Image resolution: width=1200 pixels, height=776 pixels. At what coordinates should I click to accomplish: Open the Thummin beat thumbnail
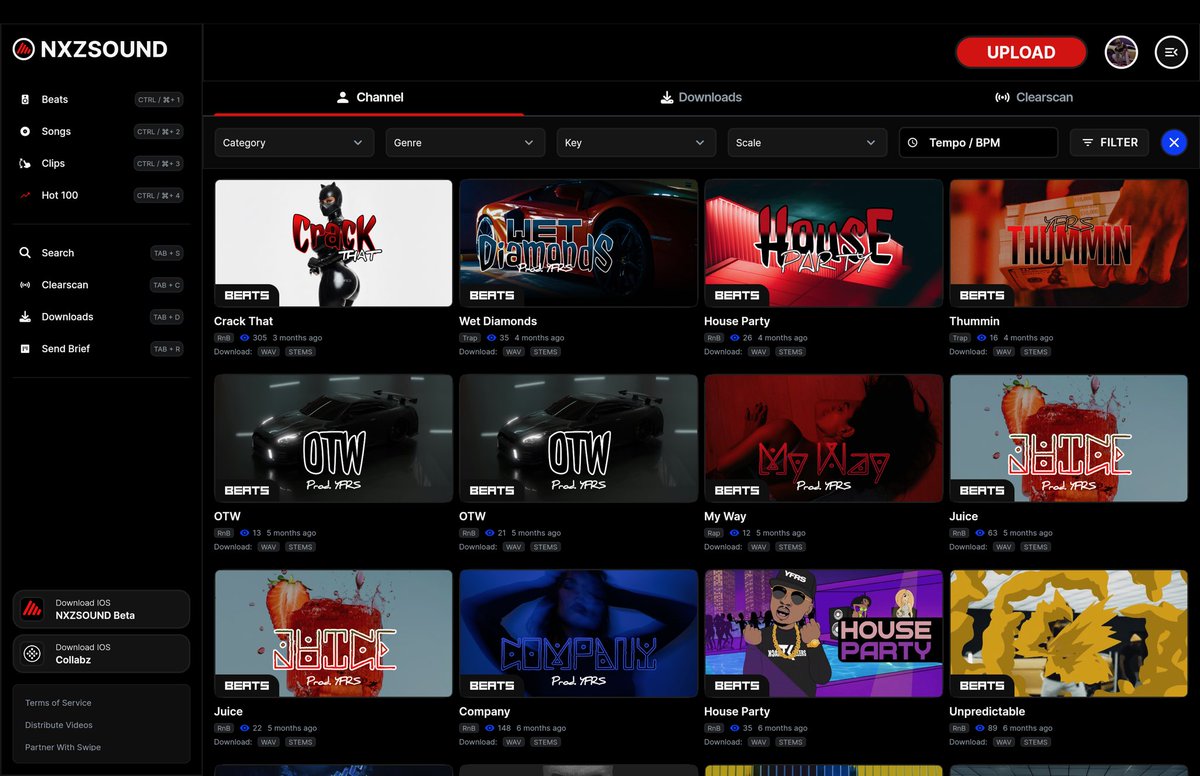click(x=1069, y=243)
